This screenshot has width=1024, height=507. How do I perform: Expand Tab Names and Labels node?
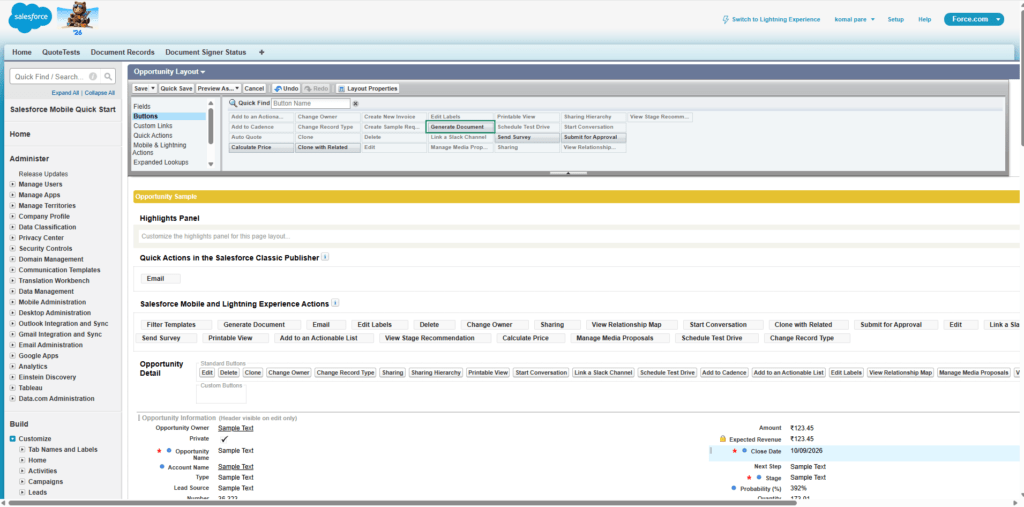22,450
